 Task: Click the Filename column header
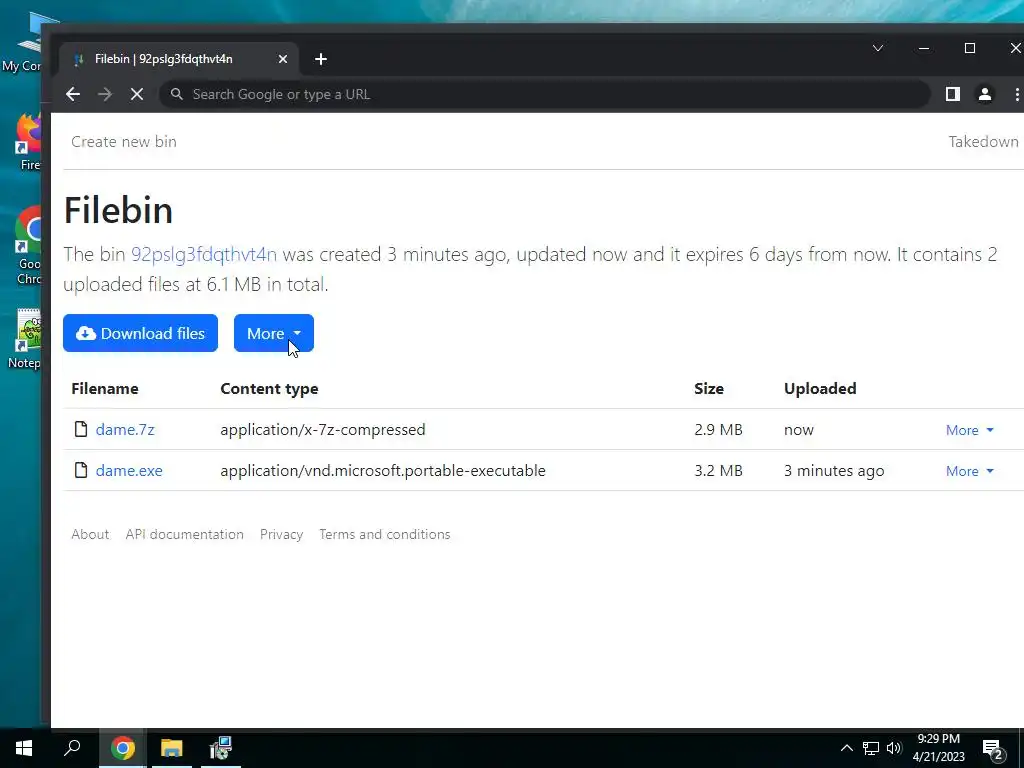(x=104, y=389)
